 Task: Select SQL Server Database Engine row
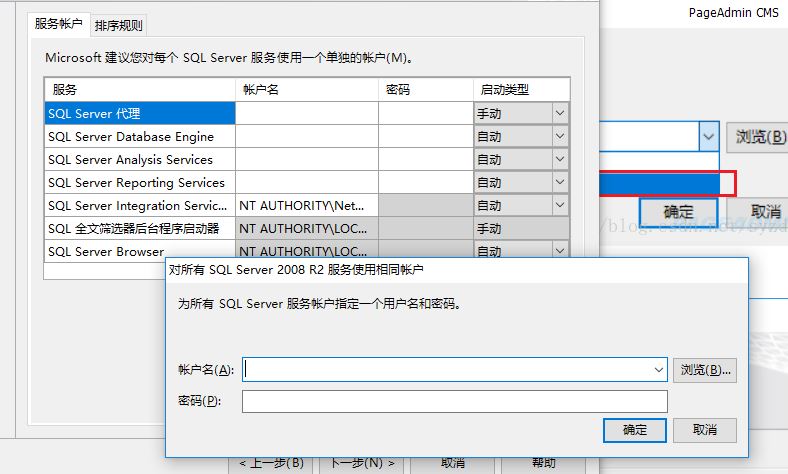tap(140, 137)
